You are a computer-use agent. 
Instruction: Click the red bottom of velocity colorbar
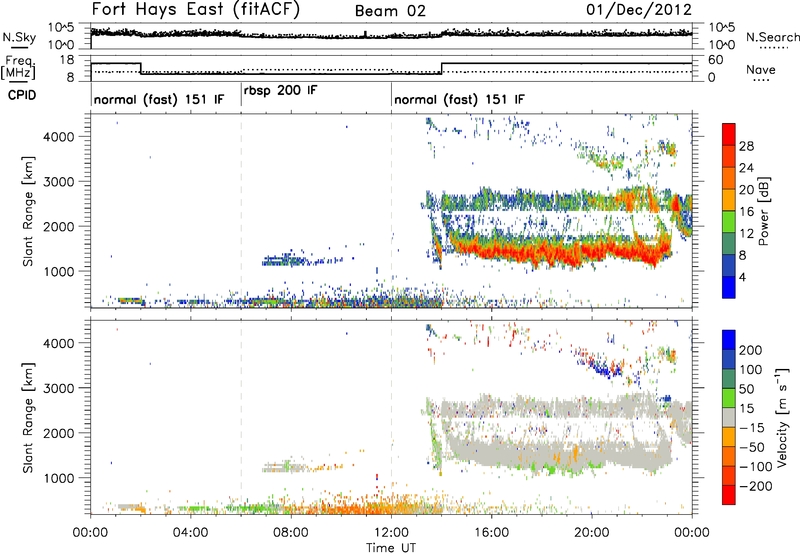click(729, 495)
